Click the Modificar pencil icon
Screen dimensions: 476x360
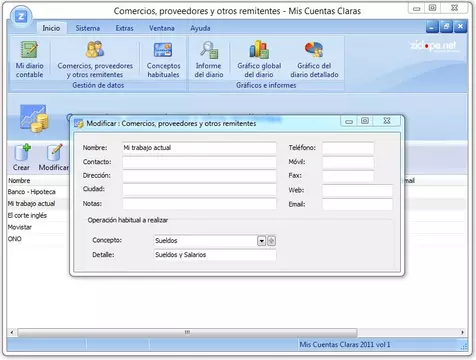pyautogui.click(x=54, y=153)
